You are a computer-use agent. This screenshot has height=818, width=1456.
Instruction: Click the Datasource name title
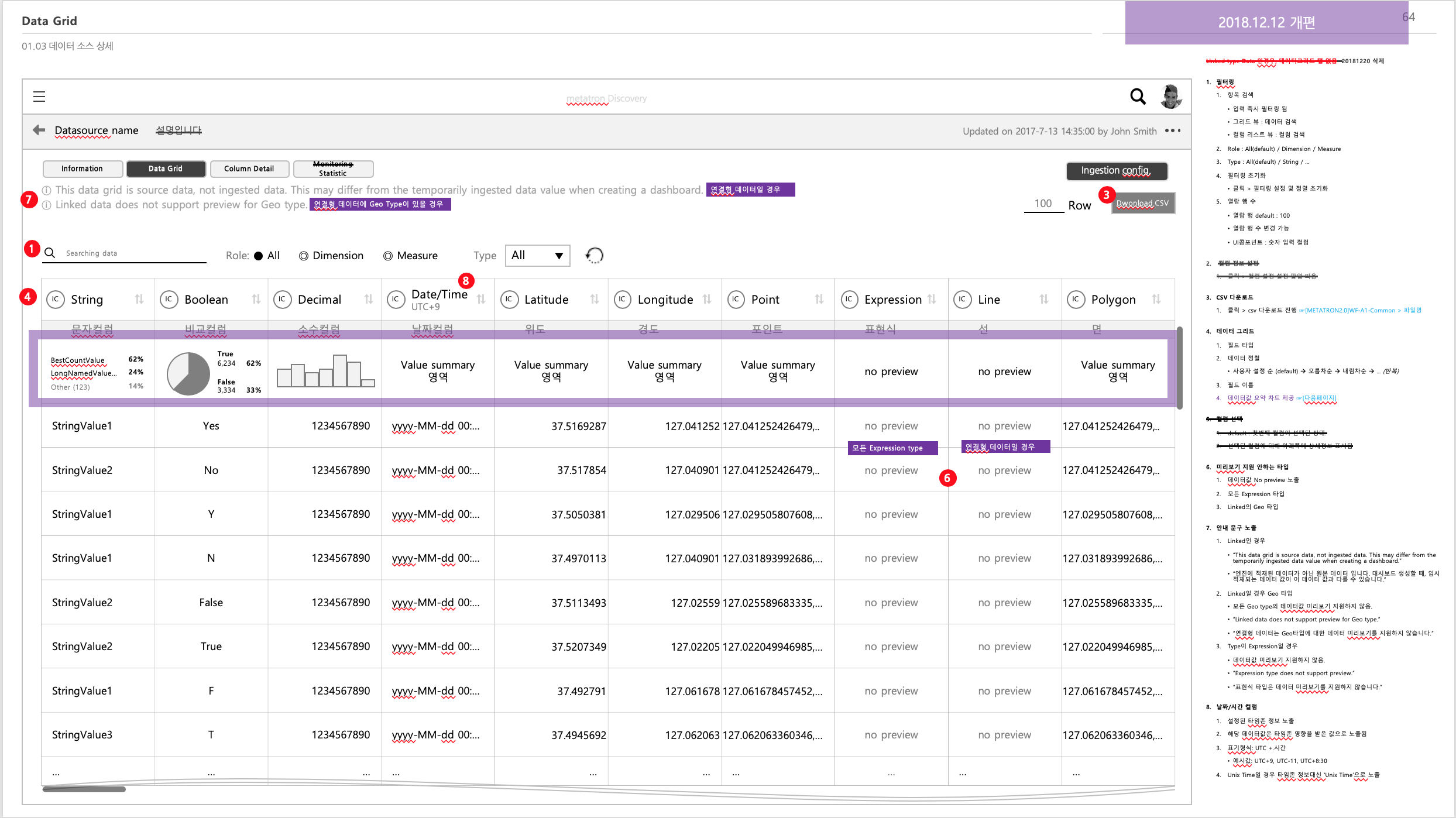click(x=97, y=130)
